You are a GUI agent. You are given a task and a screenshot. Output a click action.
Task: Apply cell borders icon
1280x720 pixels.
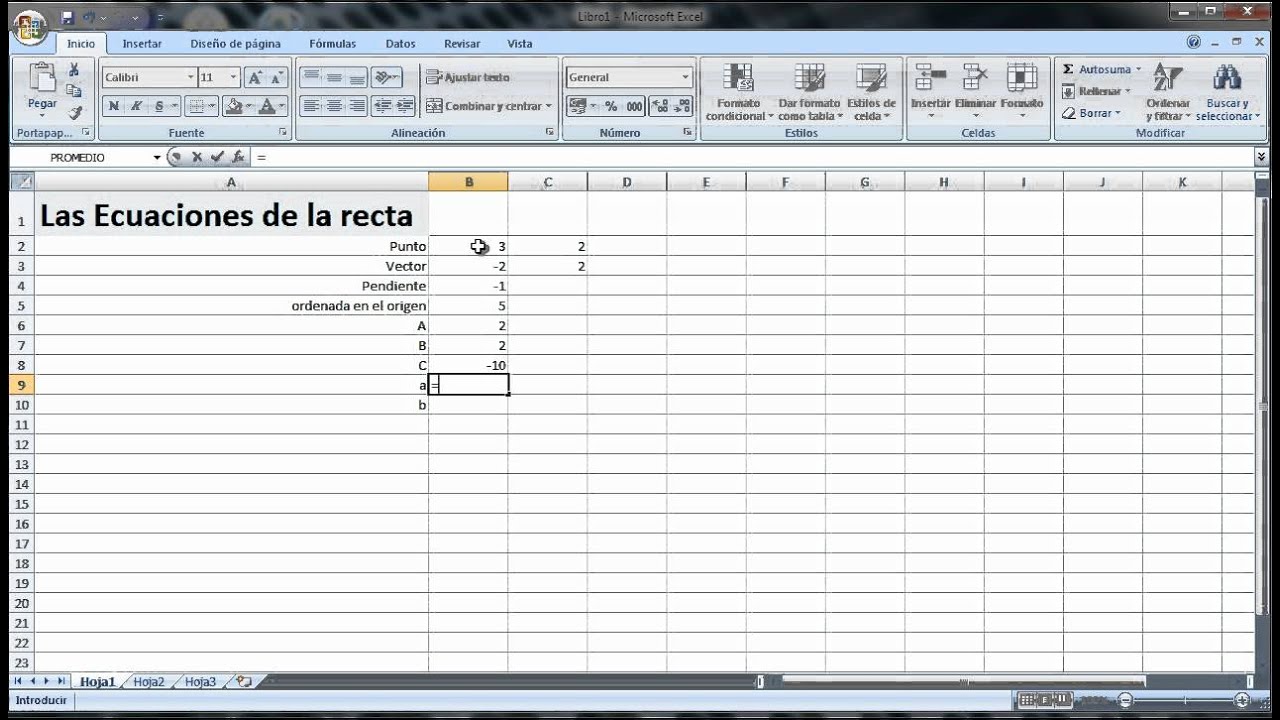[x=196, y=106]
